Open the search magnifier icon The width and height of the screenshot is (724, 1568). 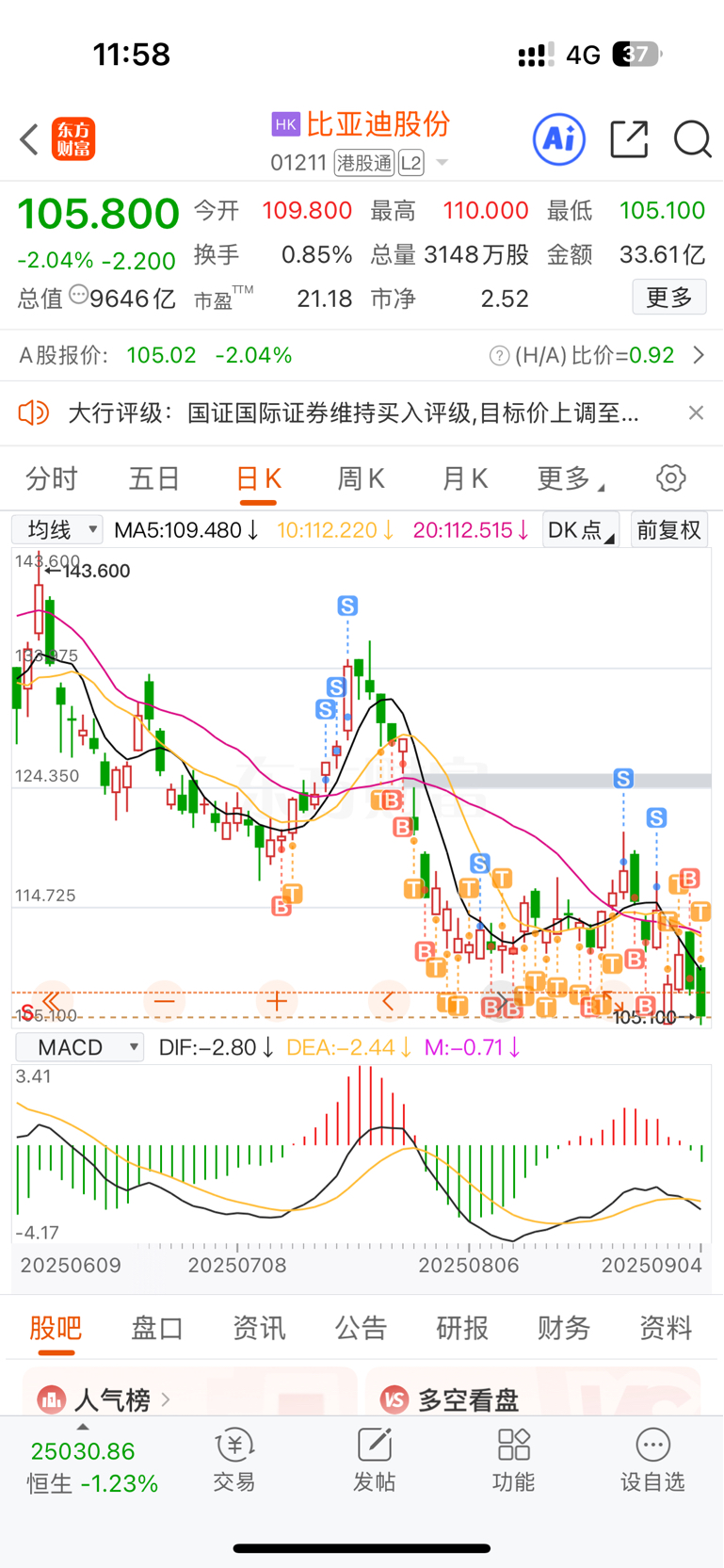coord(692,139)
